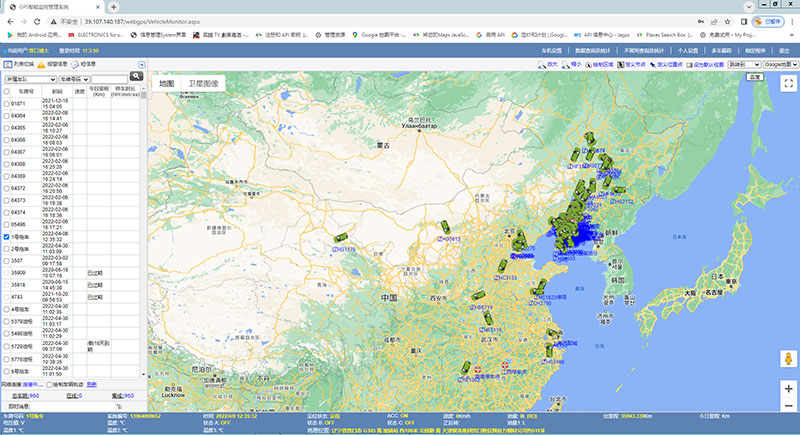Click the zoom-in magnifier tool above map
The height and width of the screenshot is (435, 800).
click(541, 65)
